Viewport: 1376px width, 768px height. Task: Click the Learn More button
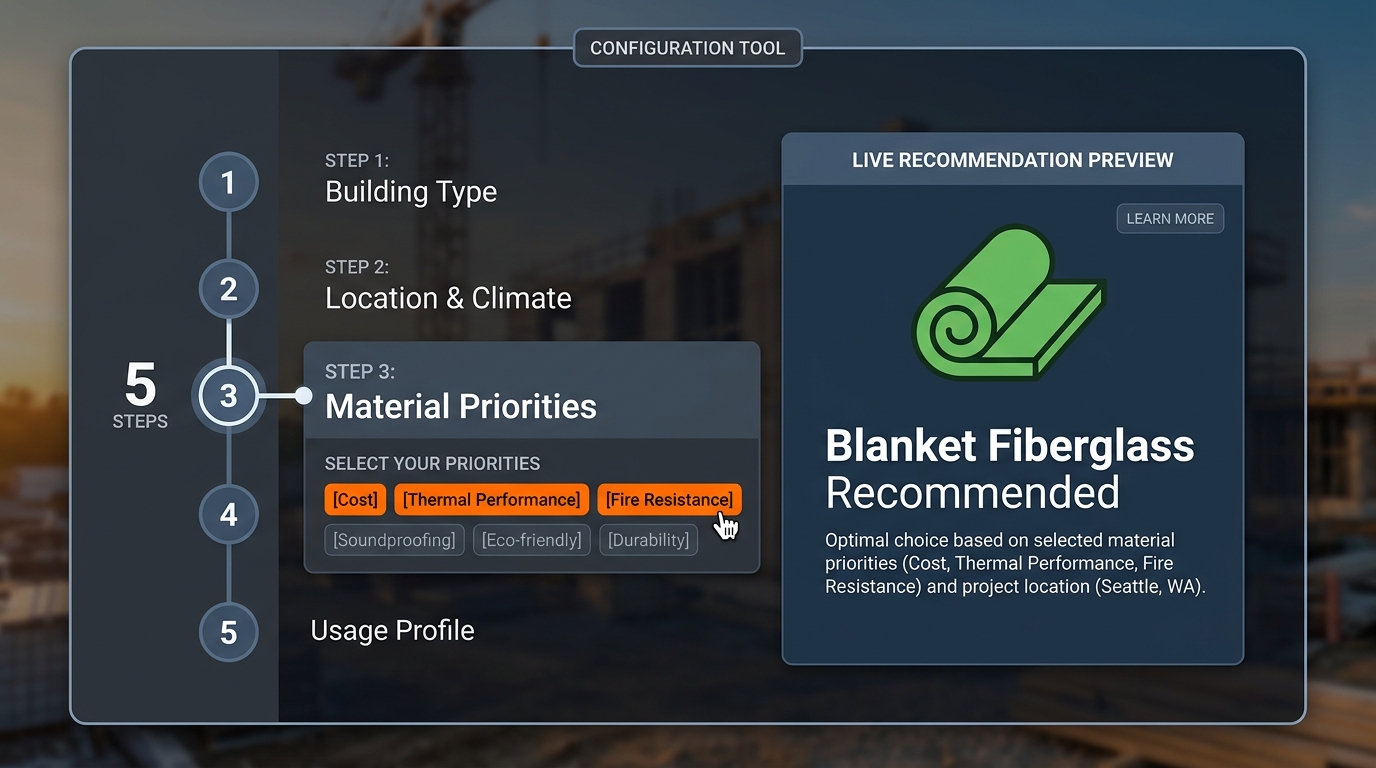[x=1170, y=218]
